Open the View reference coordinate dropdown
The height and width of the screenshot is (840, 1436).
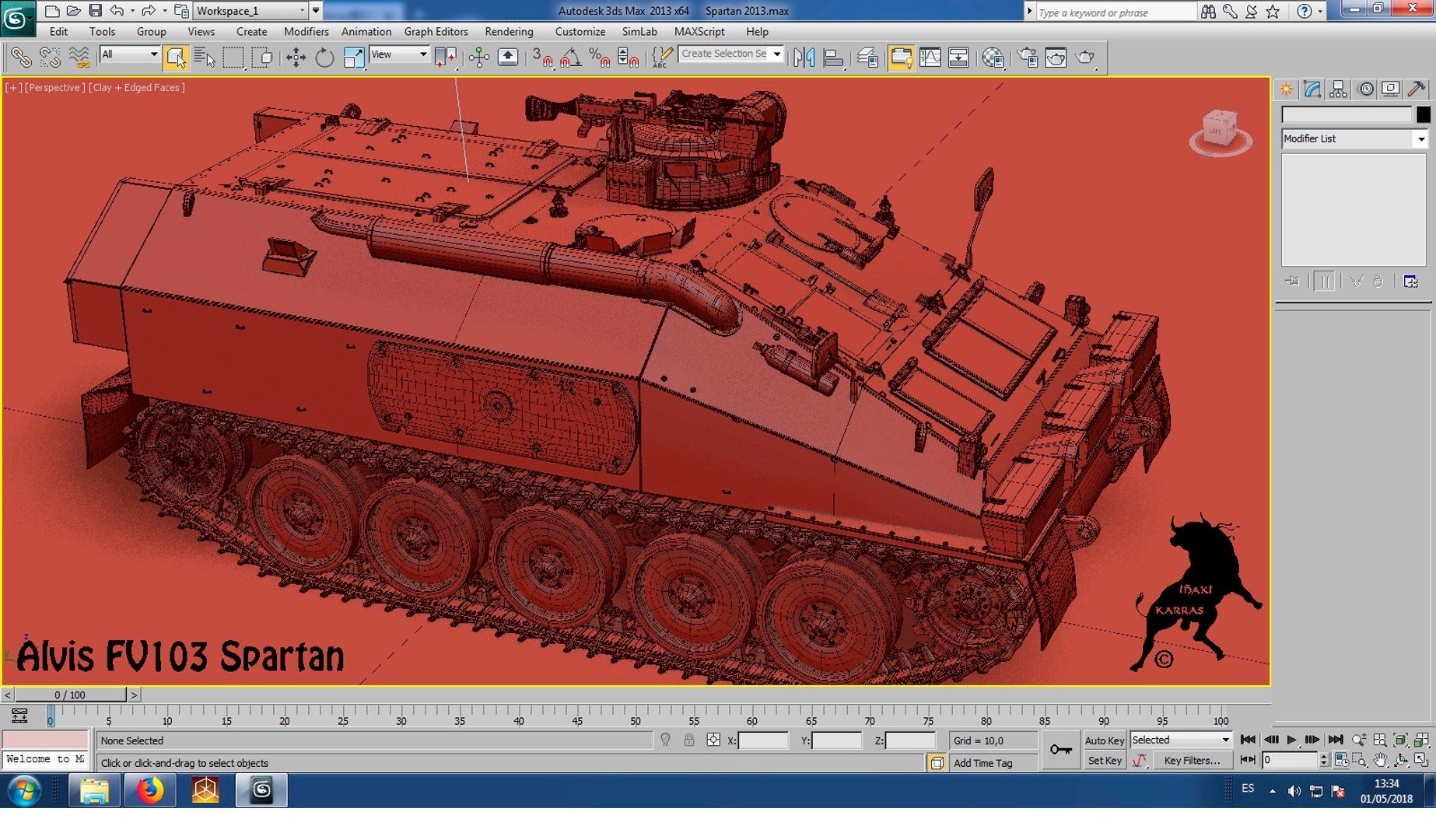tap(399, 54)
